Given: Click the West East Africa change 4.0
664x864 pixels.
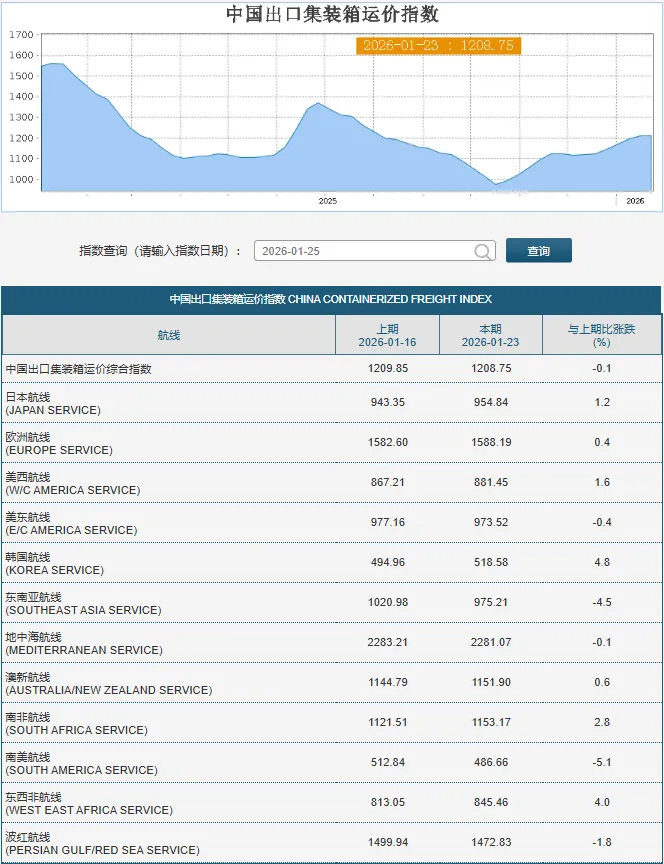Looking at the screenshot, I should [602, 802].
